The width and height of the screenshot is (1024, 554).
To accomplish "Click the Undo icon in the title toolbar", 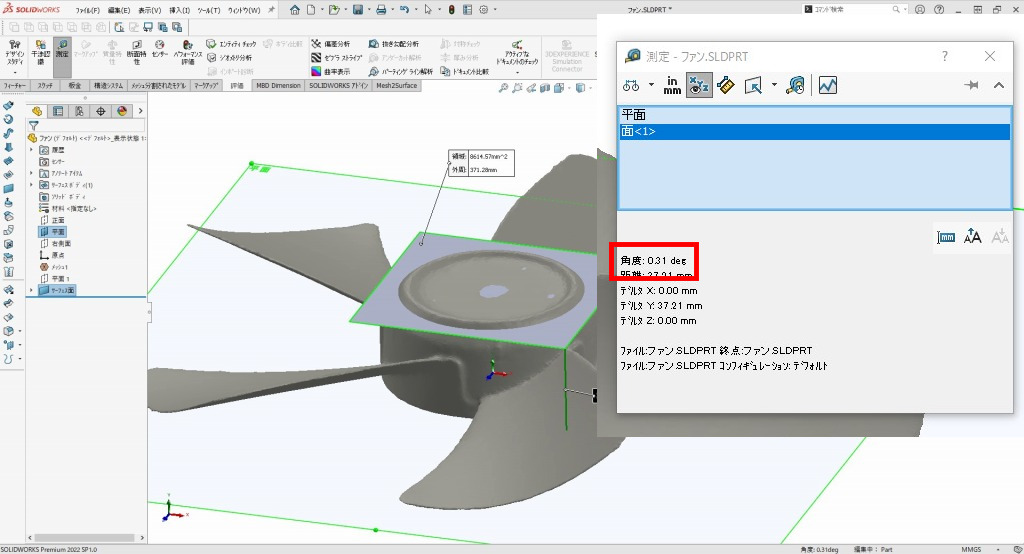I will click(x=404, y=10).
